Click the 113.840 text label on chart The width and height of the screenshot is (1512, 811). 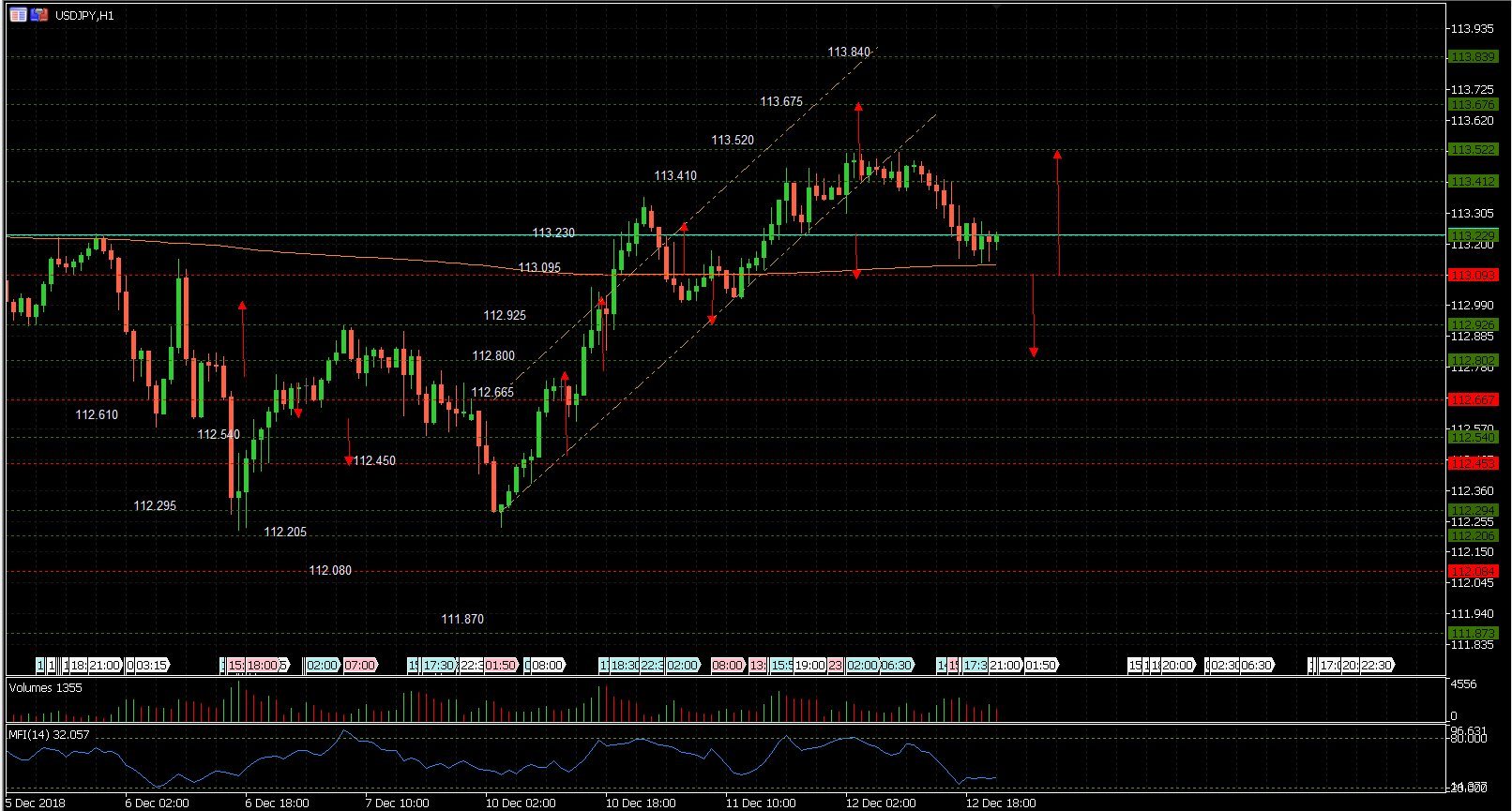[x=848, y=53]
